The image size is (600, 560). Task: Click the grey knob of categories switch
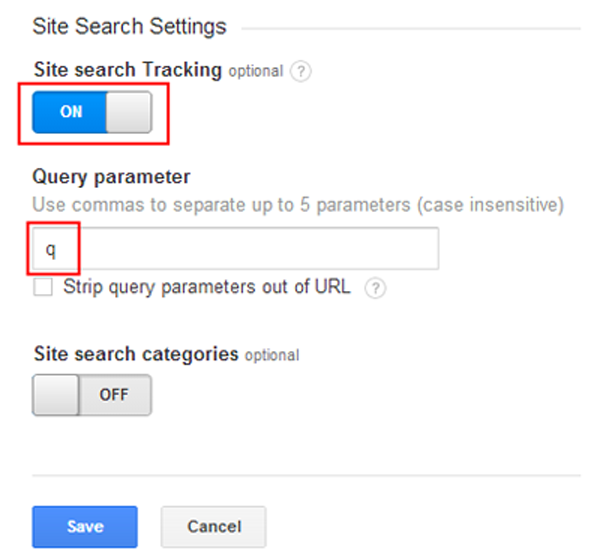point(56,395)
